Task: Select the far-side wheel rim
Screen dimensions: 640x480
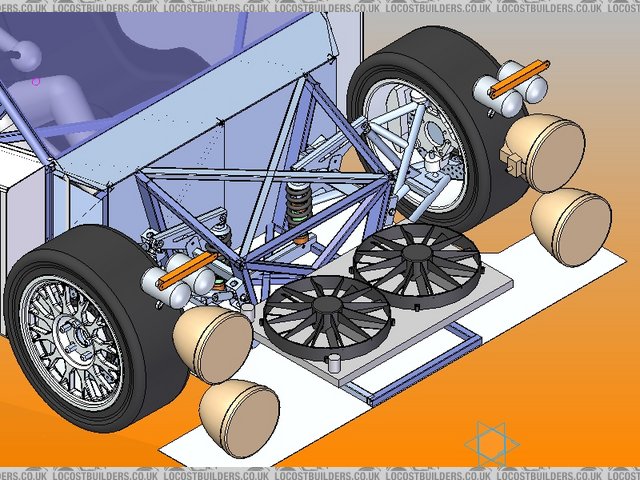Action: [x=416, y=146]
